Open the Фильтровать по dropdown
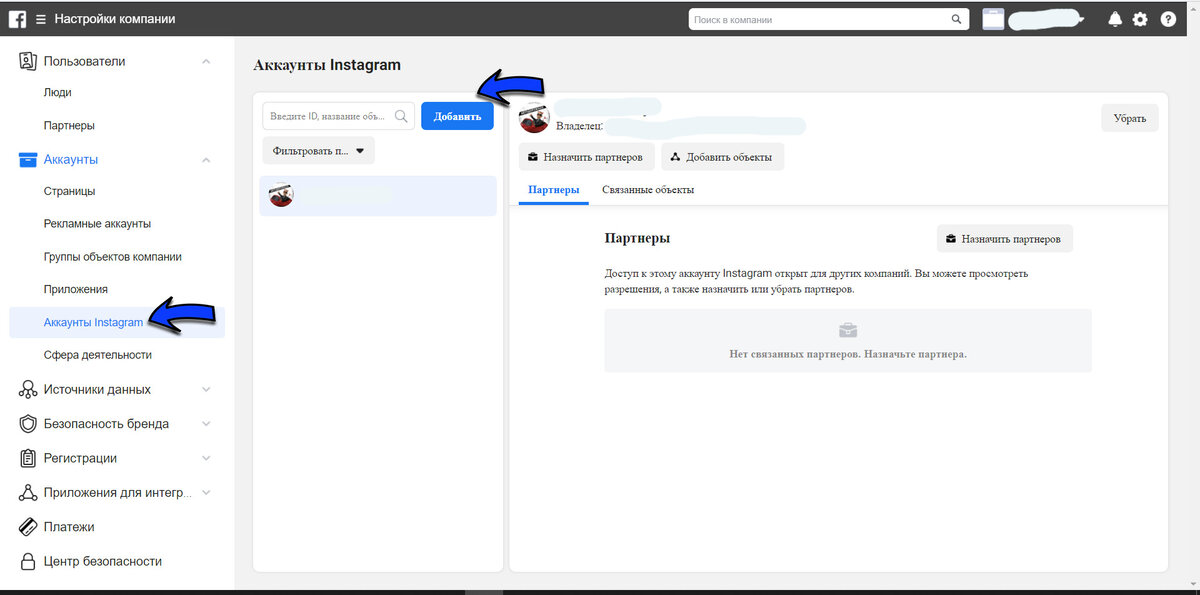Image resolution: width=1200 pixels, height=595 pixels. tap(319, 151)
